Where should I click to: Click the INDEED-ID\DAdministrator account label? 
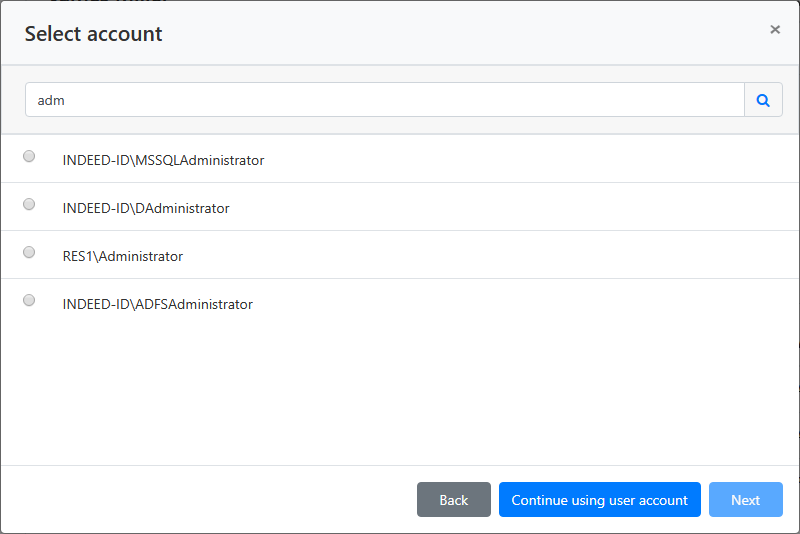pos(146,208)
